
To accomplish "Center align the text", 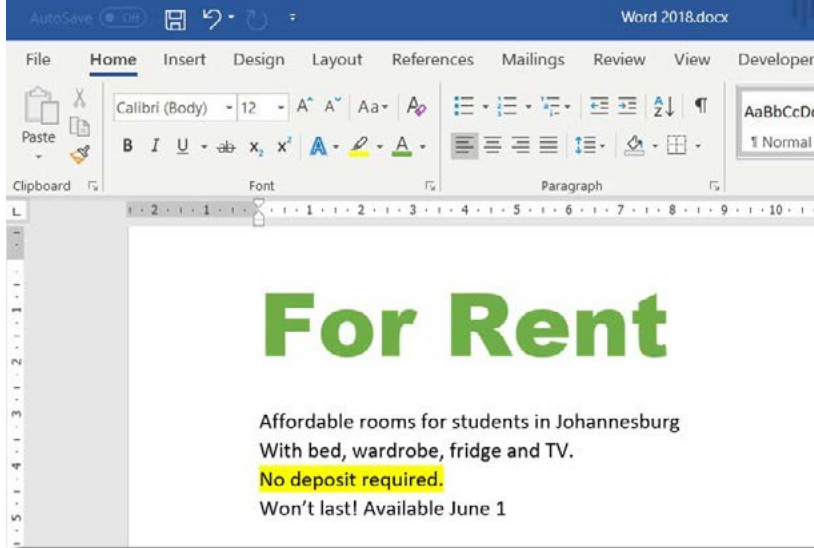I will click(x=493, y=146).
